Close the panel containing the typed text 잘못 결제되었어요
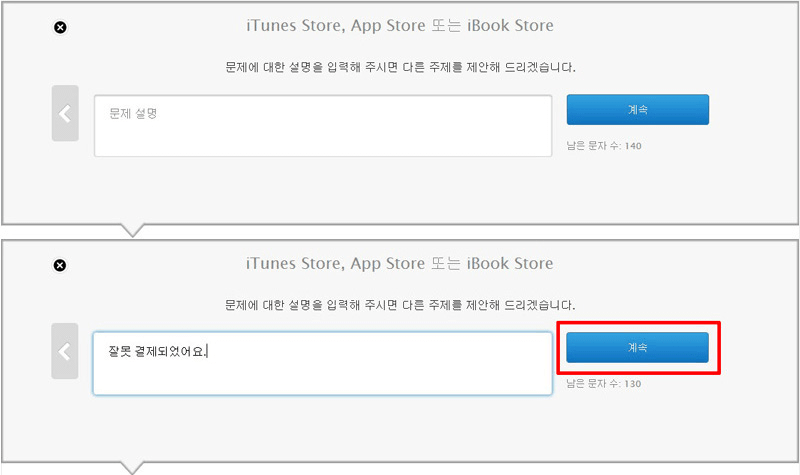Screen dimensions: 800x475 tap(60, 265)
